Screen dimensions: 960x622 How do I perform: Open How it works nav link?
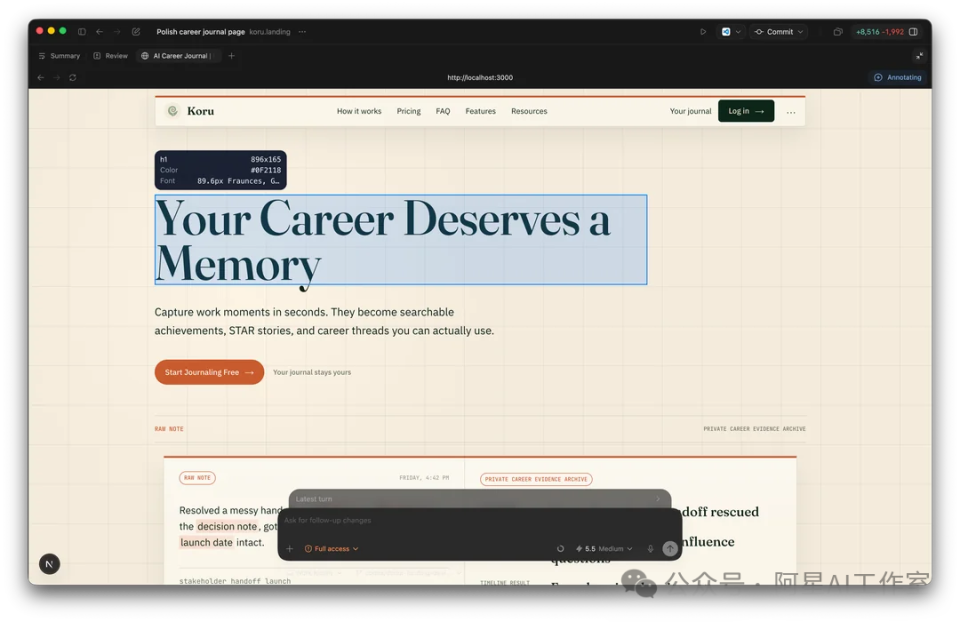pos(359,111)
